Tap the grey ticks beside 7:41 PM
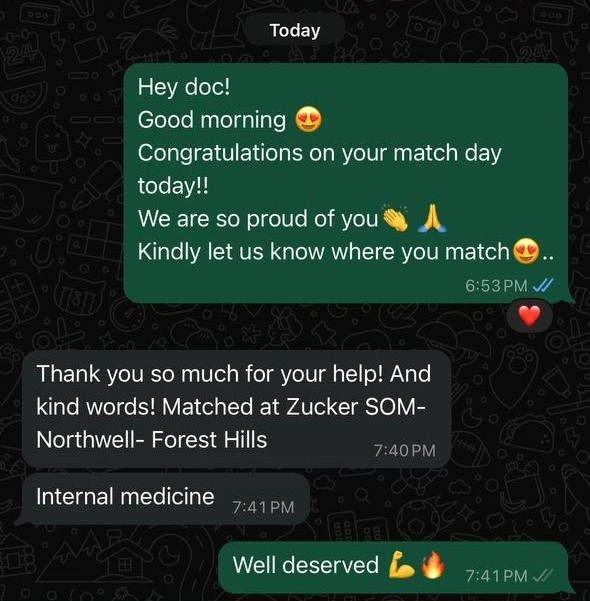 pyautogui.click(x=543, y=575)
